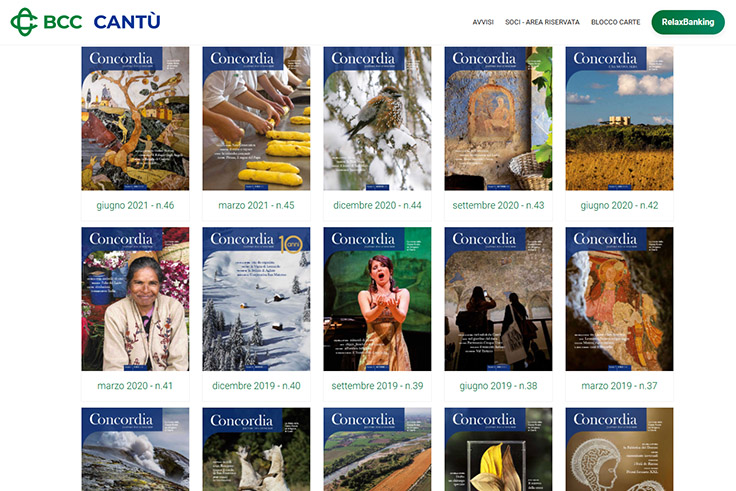This screenshot has width=736, height=491.
Task: Click the 'dicembre 2019 - n.40' link
Action: pyautogui.click(x=256, y=386)
